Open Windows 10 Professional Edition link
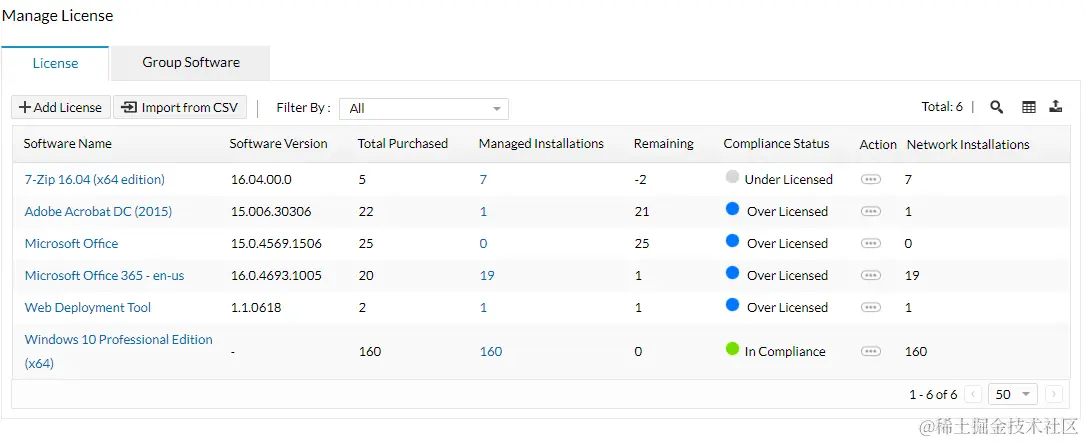The height and width of the screenshot is (443, 1085). [118, 351]
